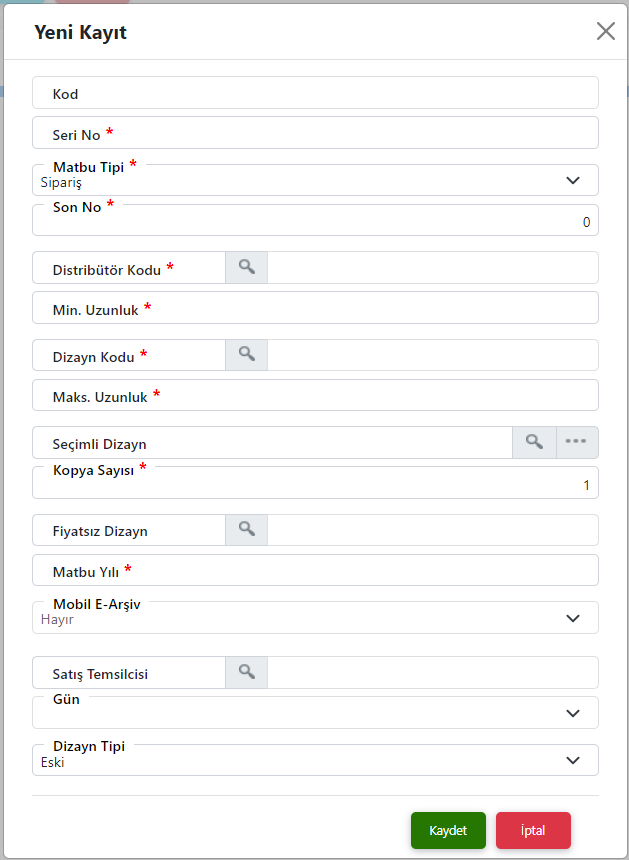Focus the Kod input field
The height and width of the screenshot is (860, 629).
(315, 93)
